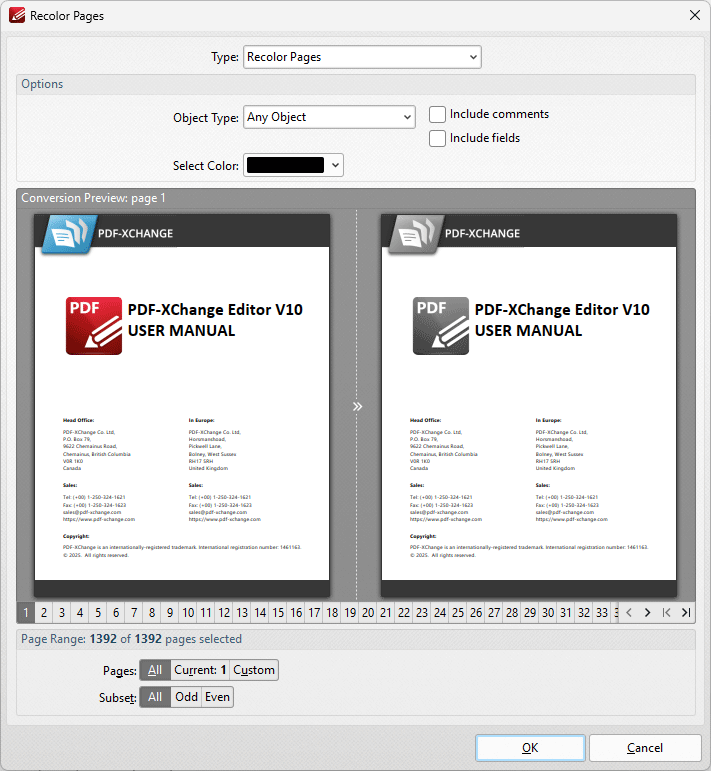The height and width of the screenshot is (771, 711).
Task: Select page 20 in preview strip
Action: [368, 612]
